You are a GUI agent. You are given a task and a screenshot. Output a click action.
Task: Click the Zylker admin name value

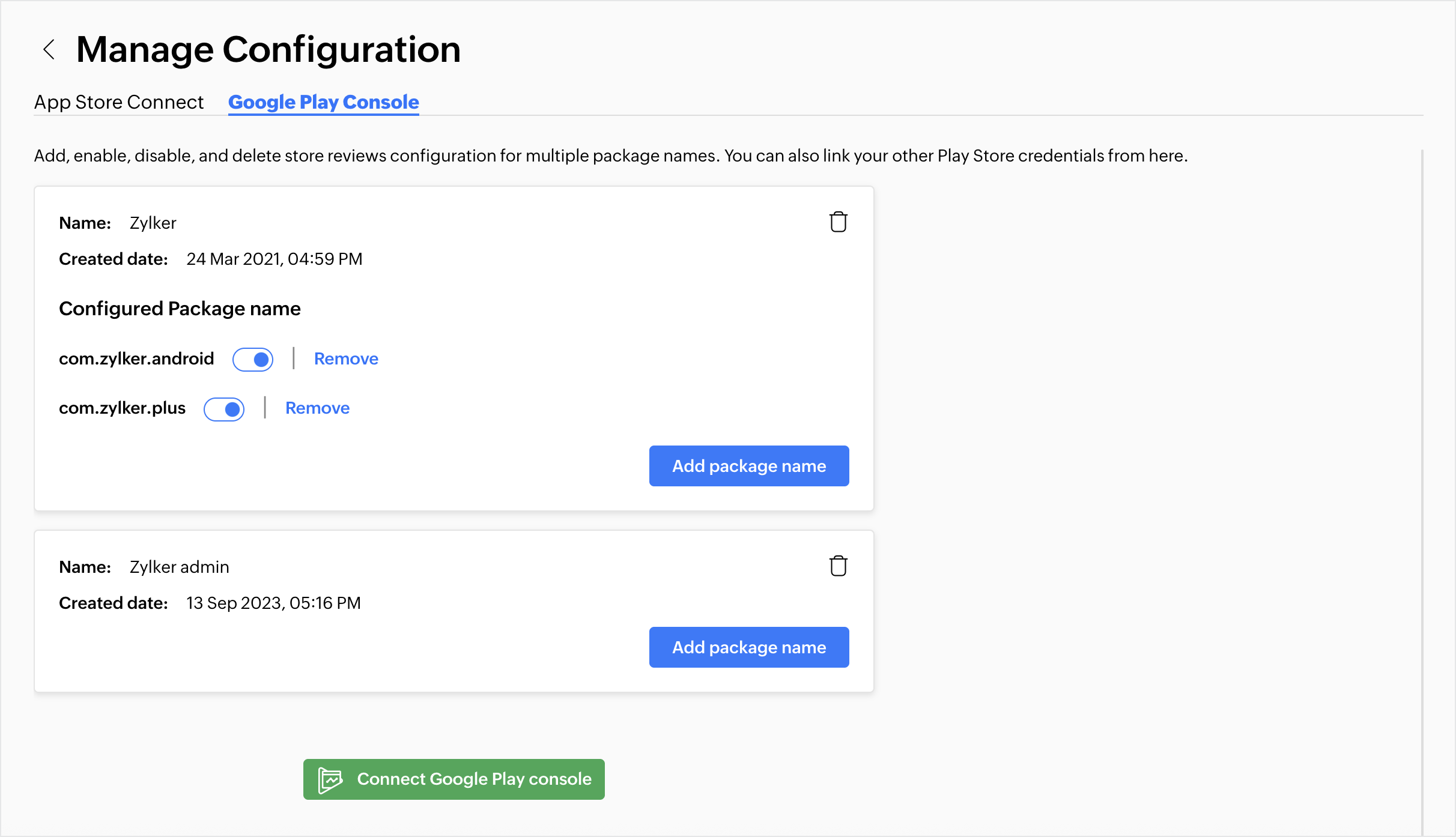179,567
